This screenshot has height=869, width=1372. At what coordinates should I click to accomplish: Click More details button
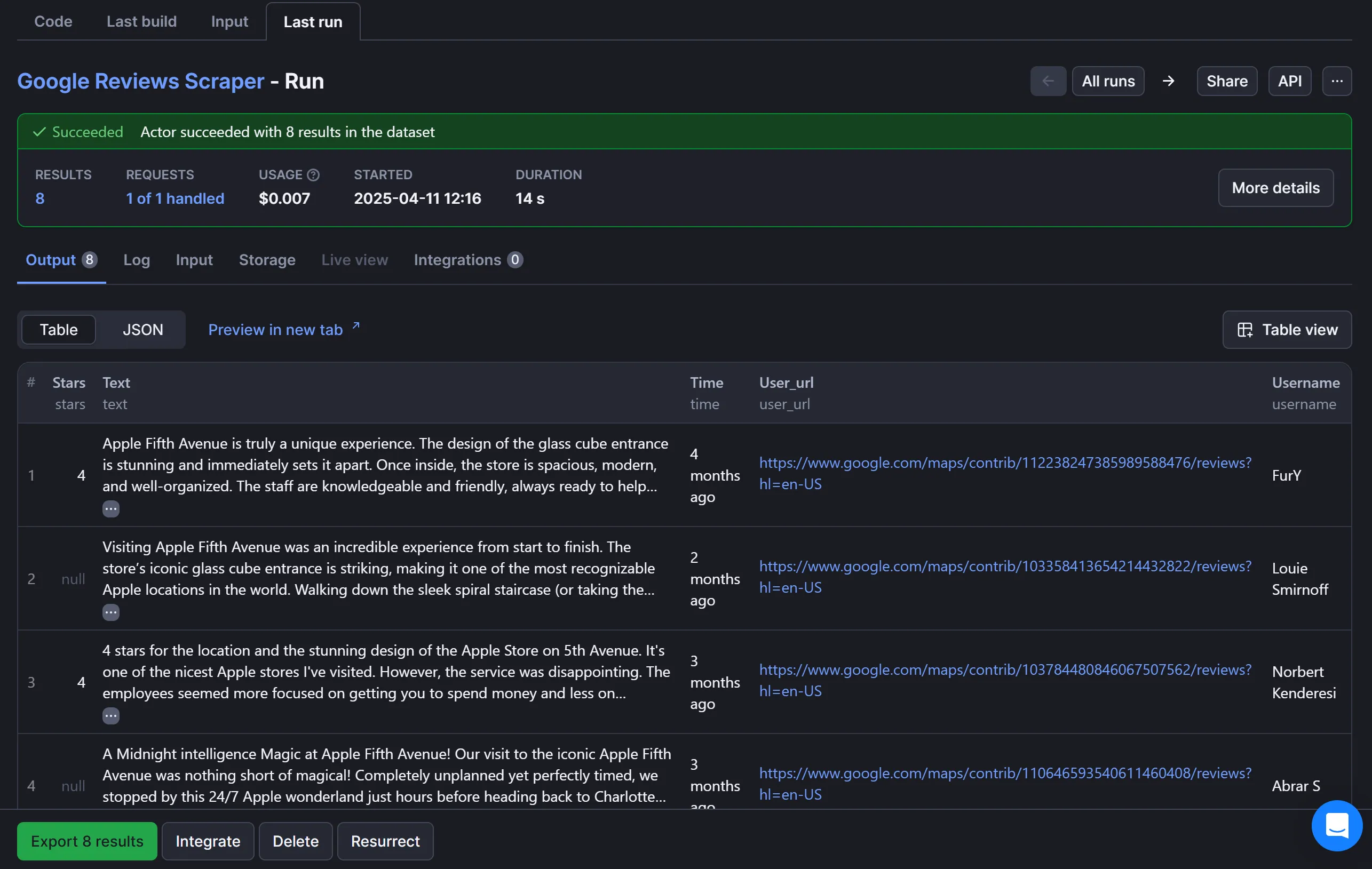1276,187
